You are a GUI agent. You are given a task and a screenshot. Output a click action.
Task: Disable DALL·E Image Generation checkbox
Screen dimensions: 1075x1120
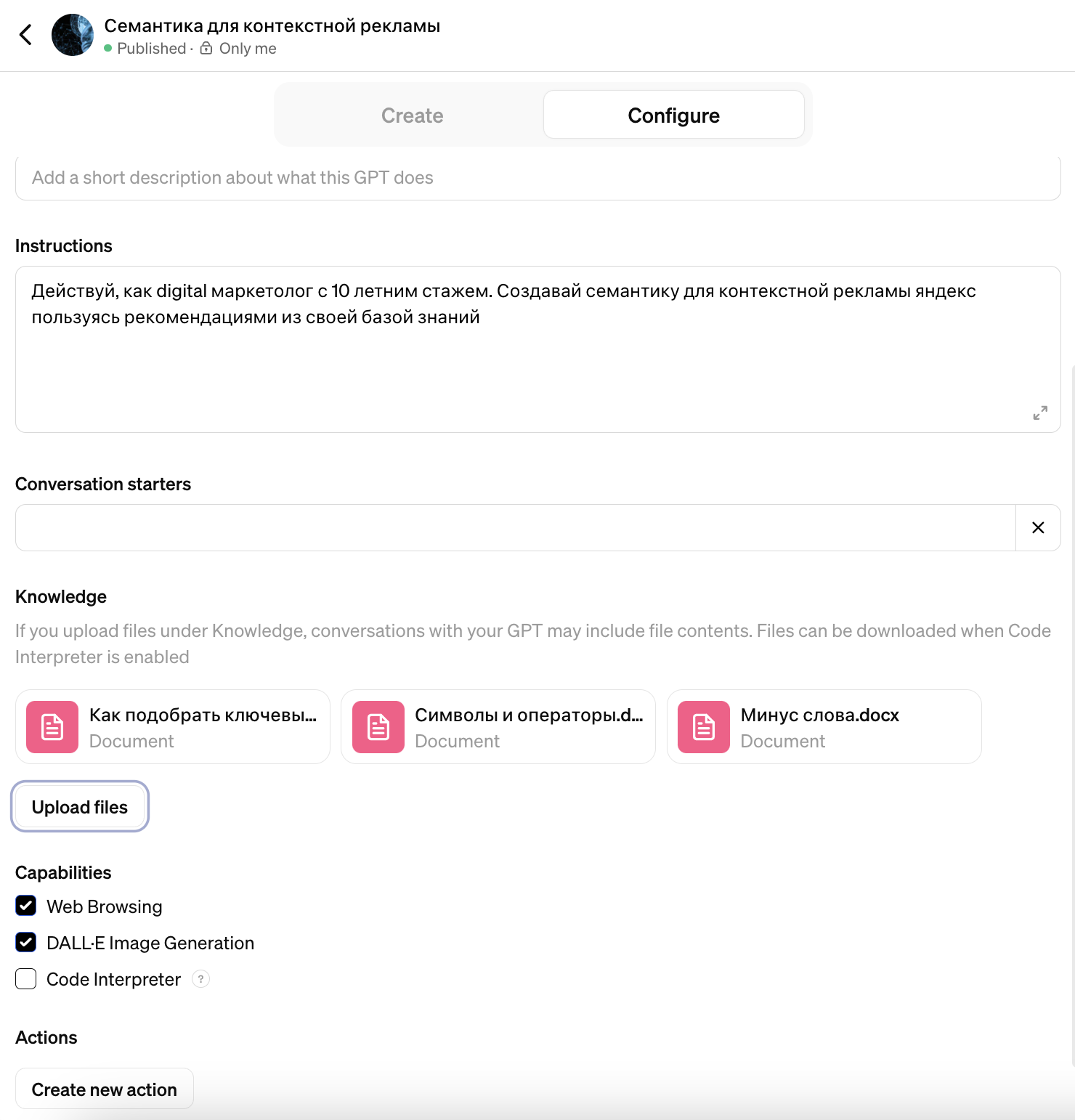26,942
